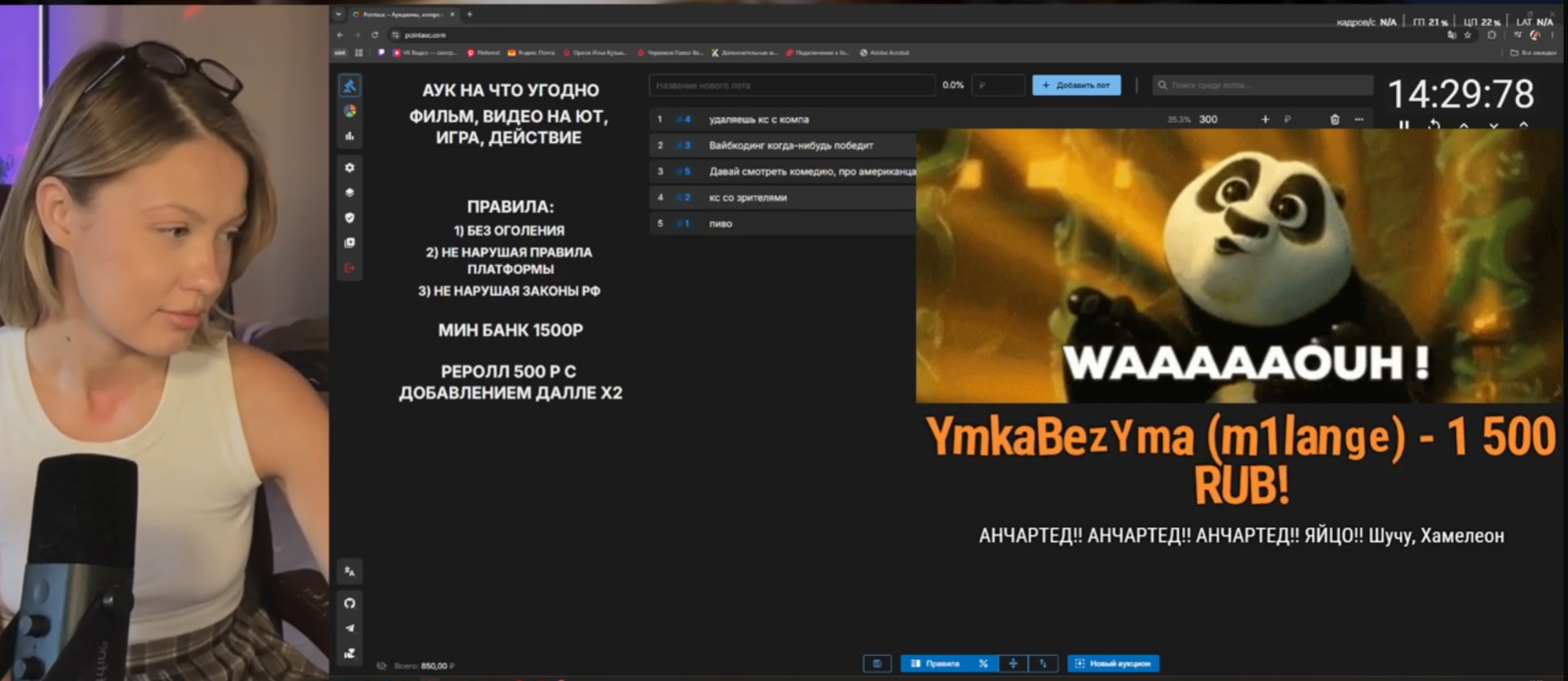Open the all bookmarks folder
The height and width of the screenshot is (681, 1568).
click(x=1533, y=53)
